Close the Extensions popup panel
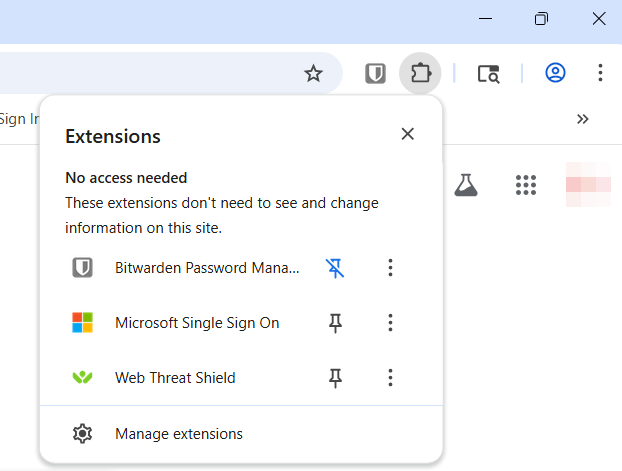 (x=407, y=134)
